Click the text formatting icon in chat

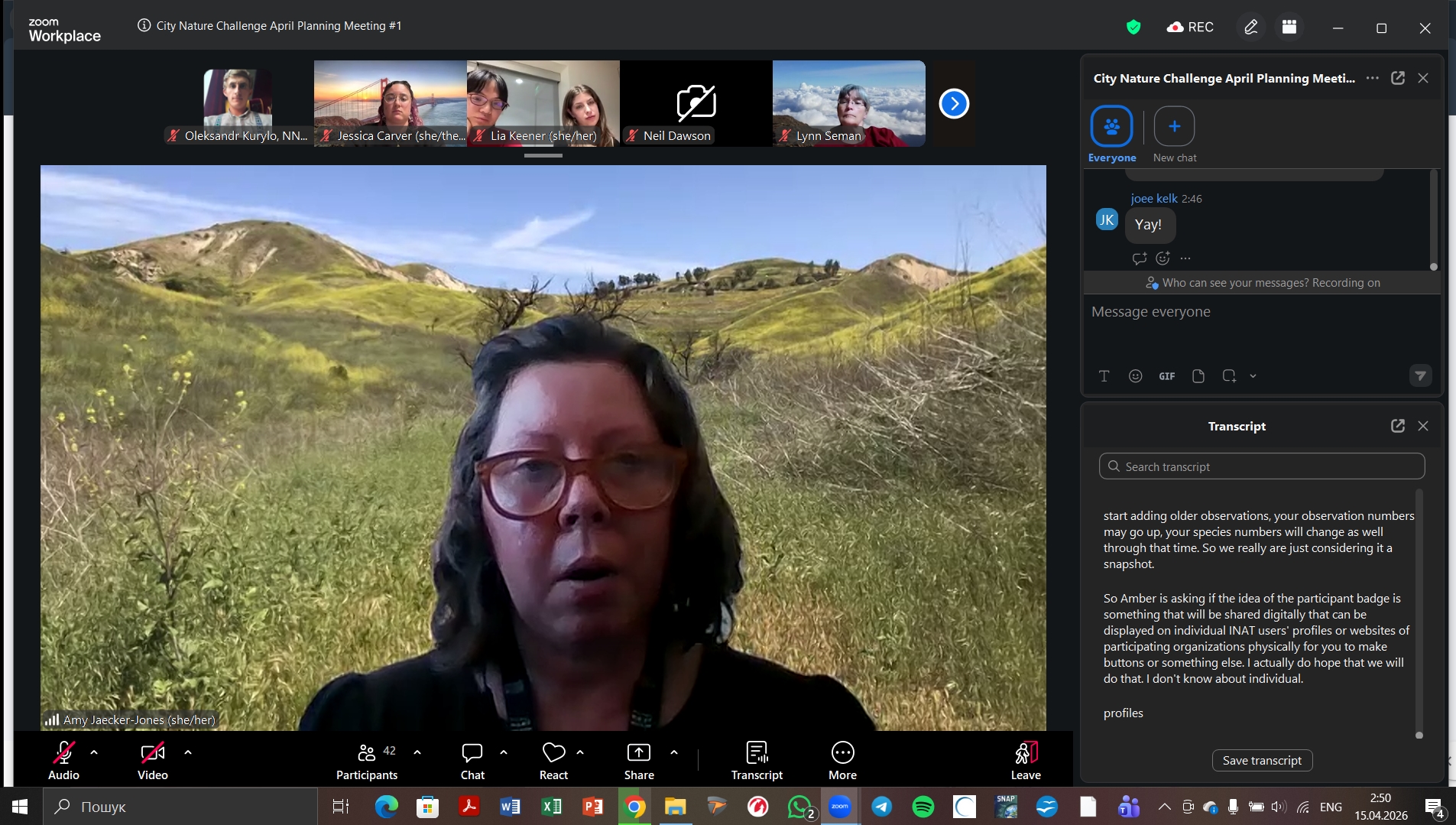[1104, 376]
